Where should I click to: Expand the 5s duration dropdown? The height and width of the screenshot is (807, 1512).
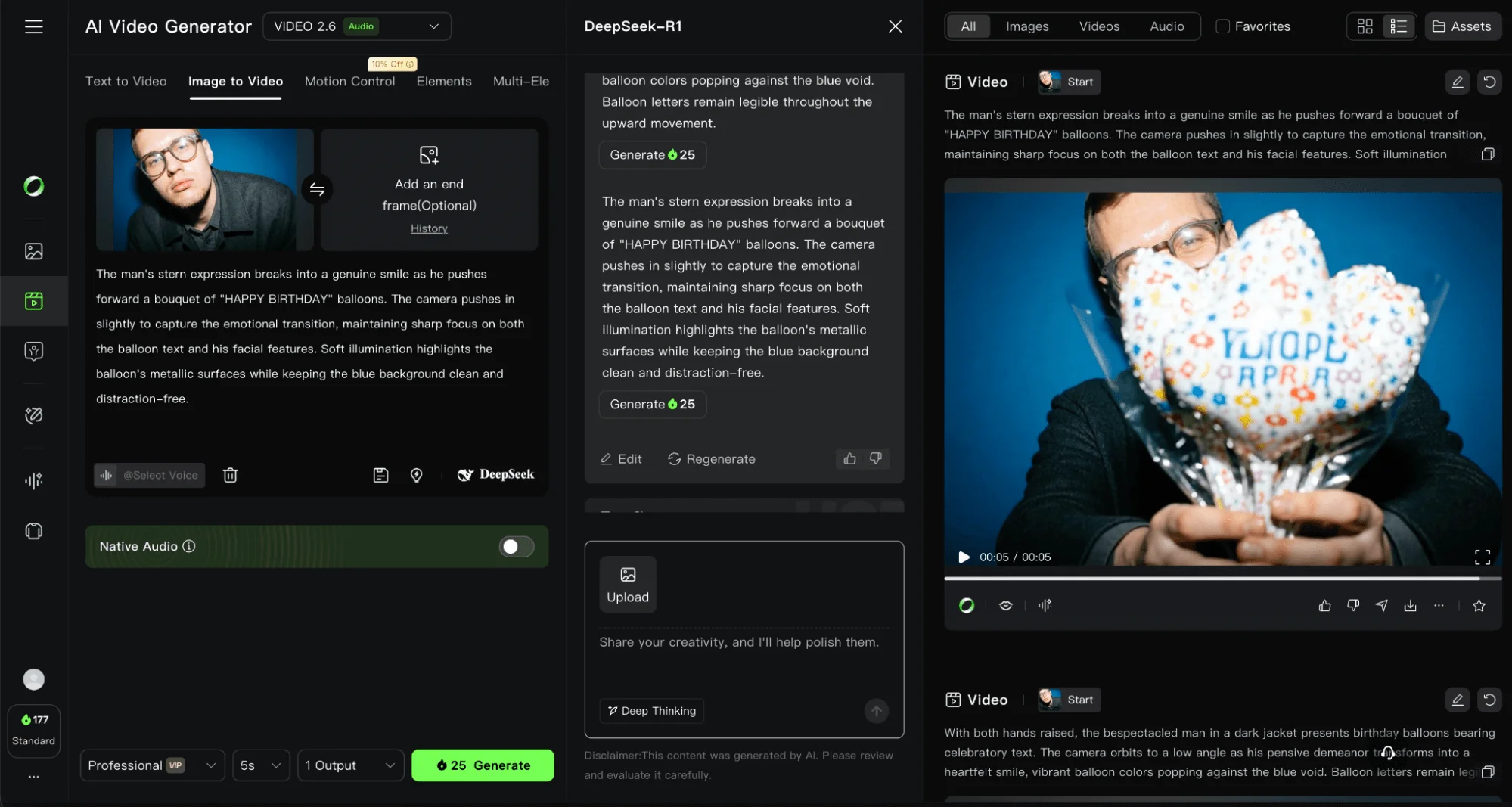click(260, 765)
